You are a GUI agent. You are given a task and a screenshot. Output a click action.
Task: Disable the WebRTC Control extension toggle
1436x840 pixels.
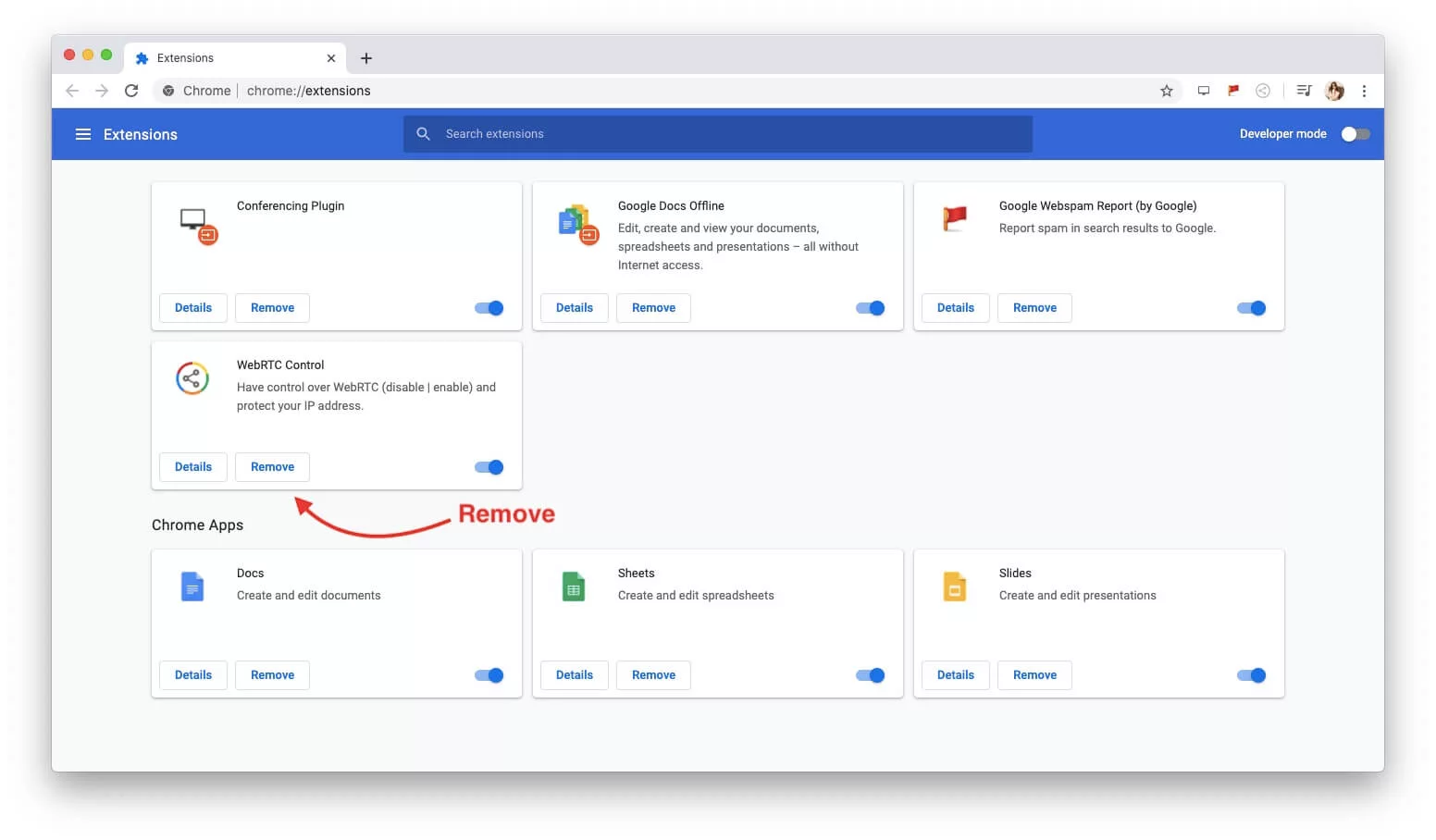click(489, 467)
